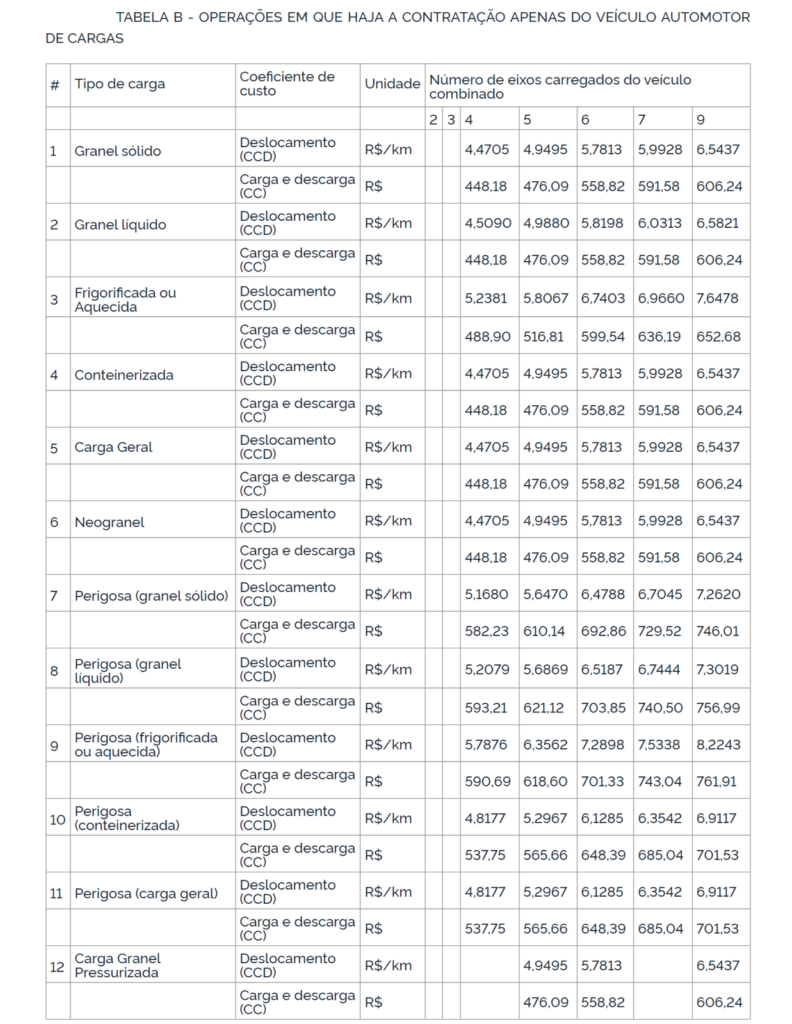Click the 652,68 load and unload value
Screen dimensions: 792x1024
pyautogui.click(x=718, y=336)
